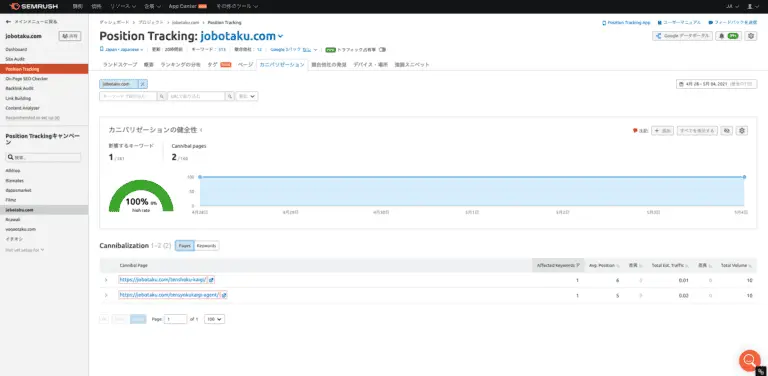The height and width of the screenshot is (376, 768).
Task: Click the Semrush logo in top bar
Action: [x=33, y=6]
